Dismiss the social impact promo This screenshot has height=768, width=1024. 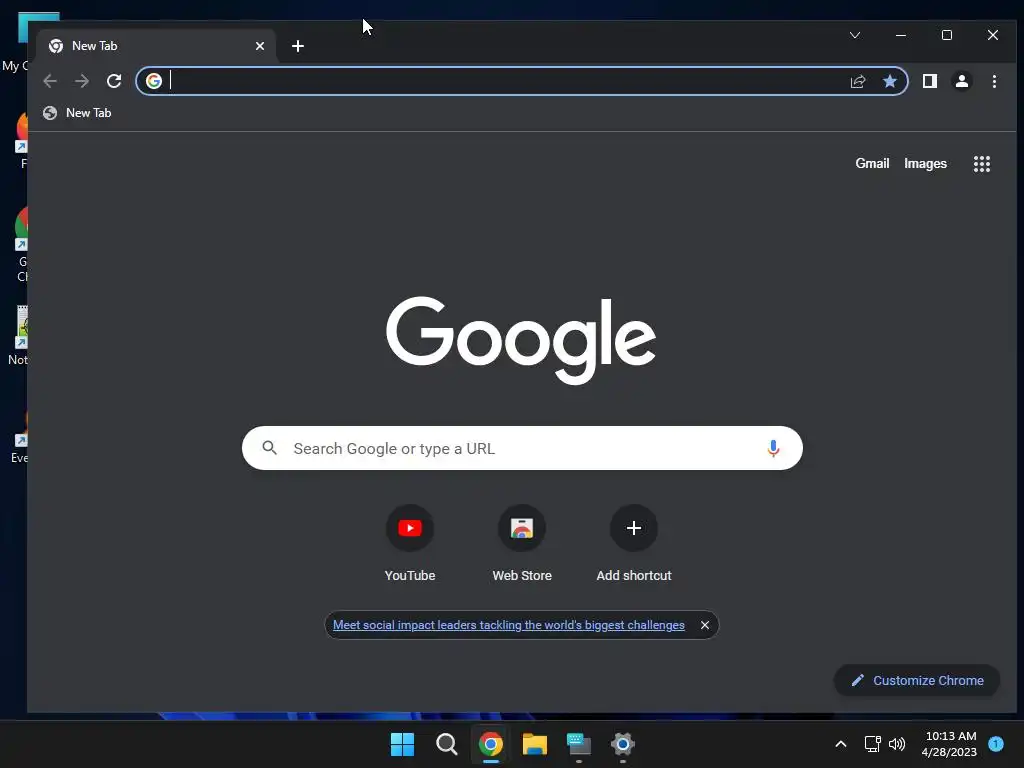pyautogui.click(x=705, y=625)
